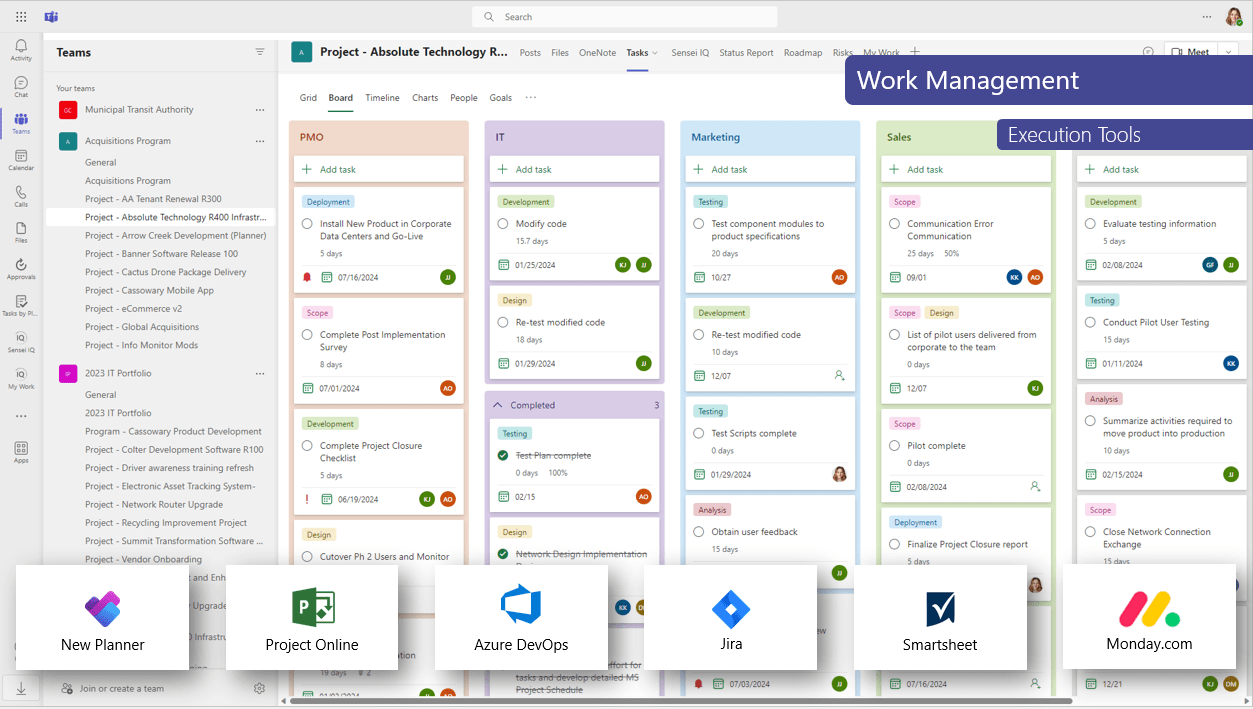Check off Evaluate testing information task
The image size is (1253, 709).
1091,224
